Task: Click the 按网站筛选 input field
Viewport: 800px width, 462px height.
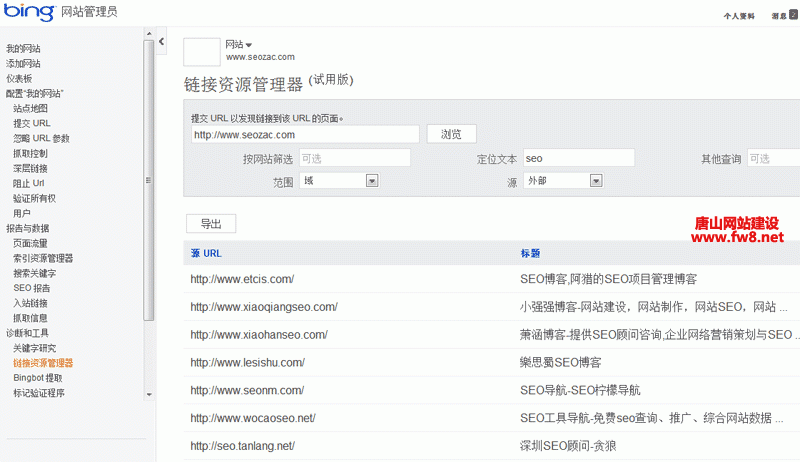Action: [355, 158]
